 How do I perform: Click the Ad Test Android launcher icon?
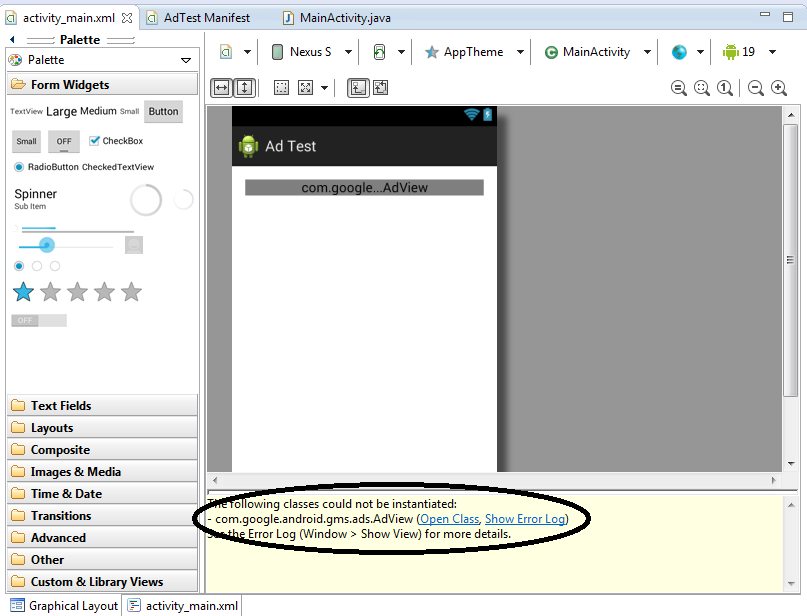[249, 147]
